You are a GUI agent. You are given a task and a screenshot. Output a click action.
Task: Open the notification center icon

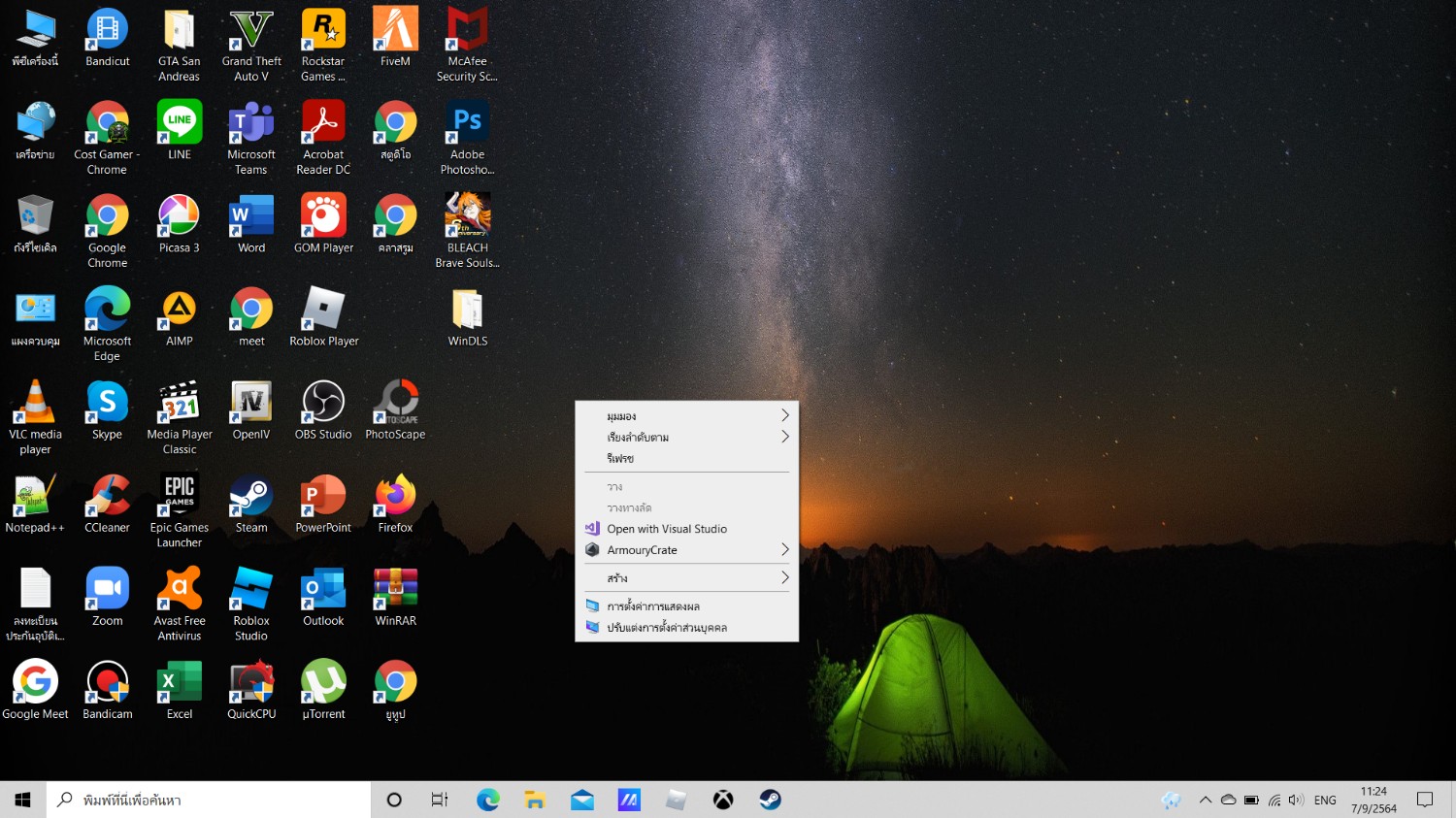(1425, 800)
